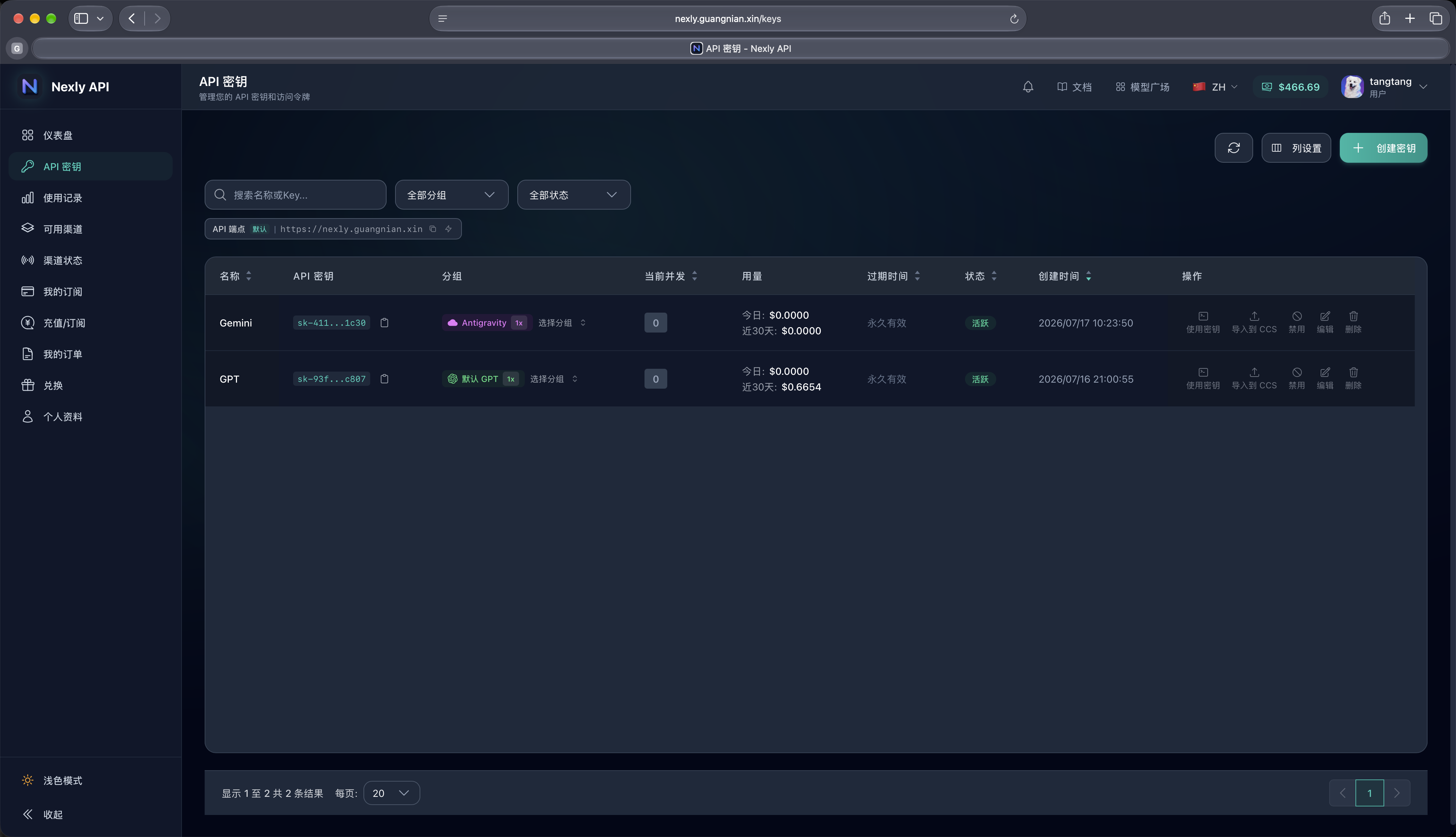Click the 创建密钥 create key button
Screen dimensions: 1456x837
(x=1383, y=148)
